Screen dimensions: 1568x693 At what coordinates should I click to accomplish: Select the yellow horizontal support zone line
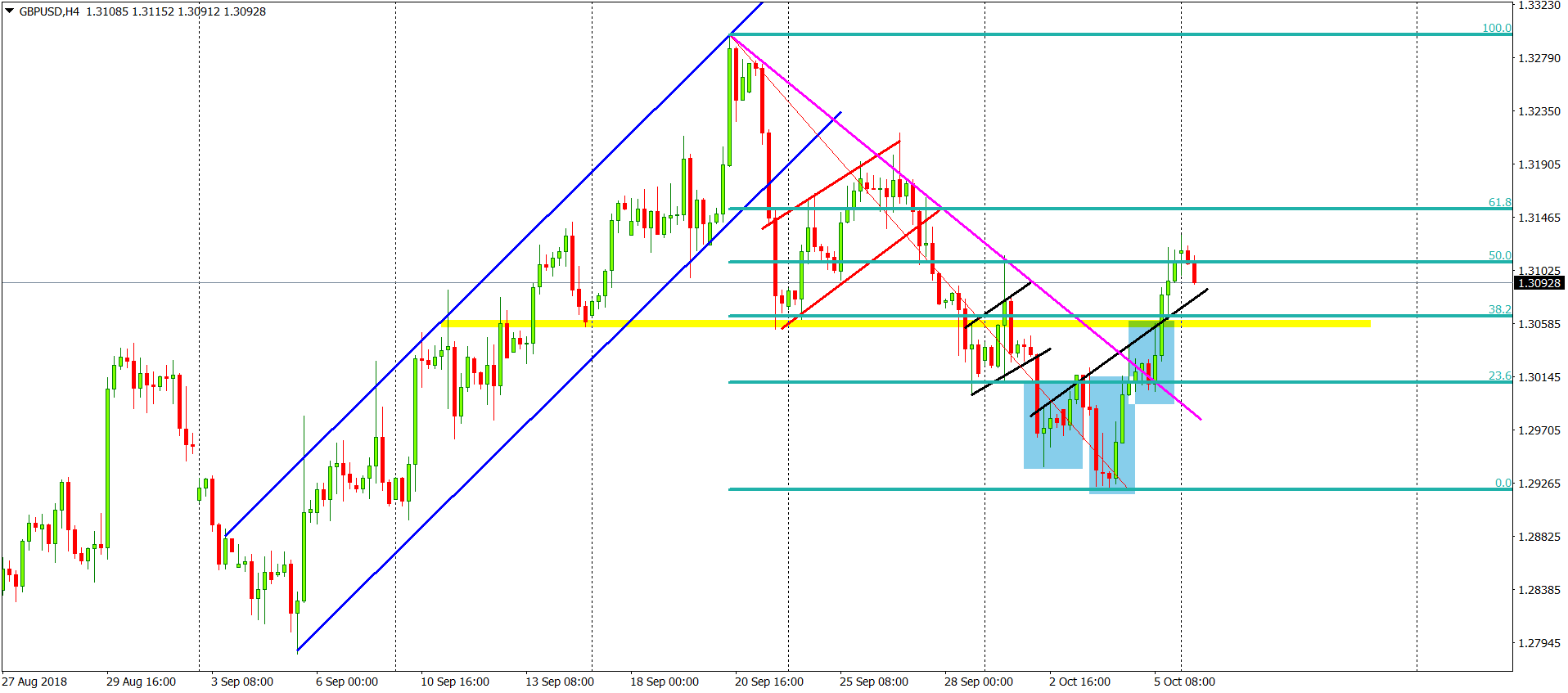click(x=906, y=324)
